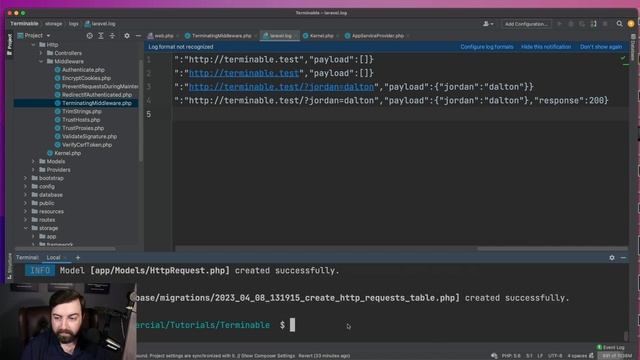Viewport: 640px width, 360px height.
Task: Collapse the Http folder
Action: tap(33, 44)
